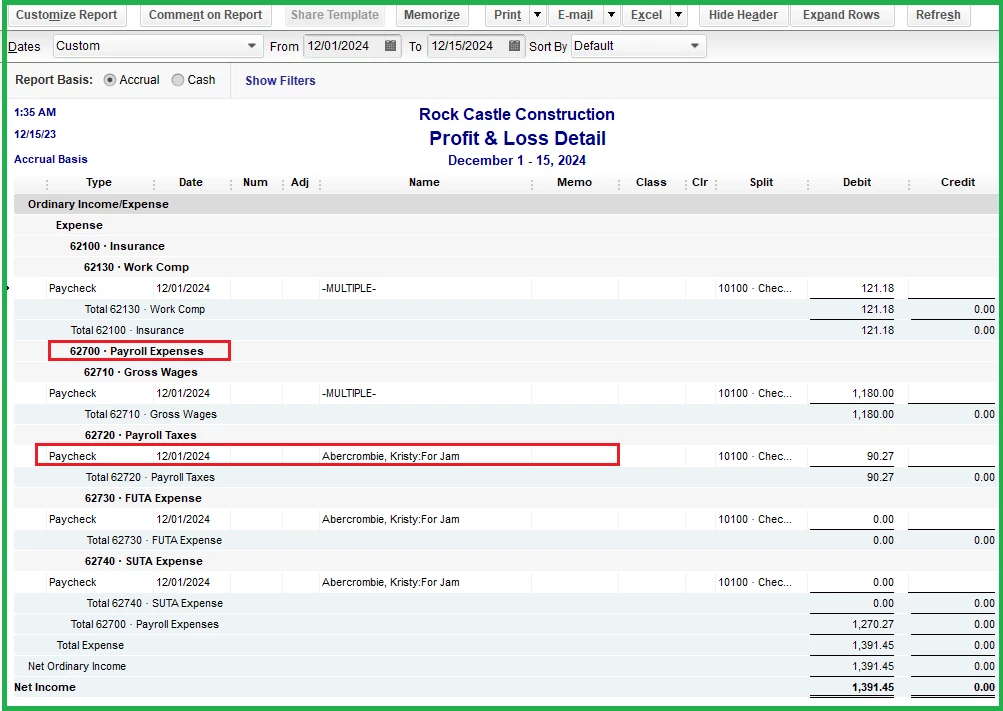Viewport: 1003px width, 711px height.
Task: Click Customize Report
Action: (x=67, y=15)
